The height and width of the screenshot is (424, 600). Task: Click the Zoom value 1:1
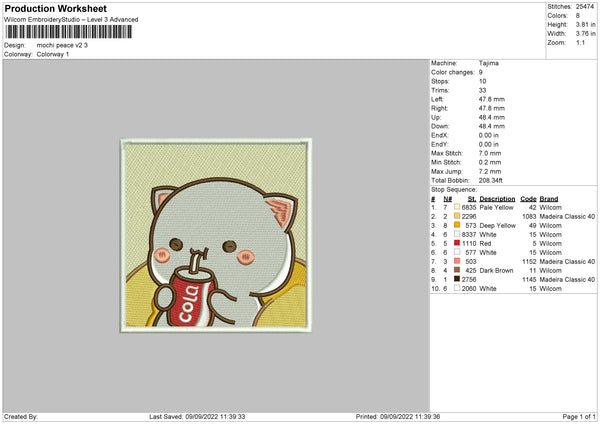(x=580, y=42)
